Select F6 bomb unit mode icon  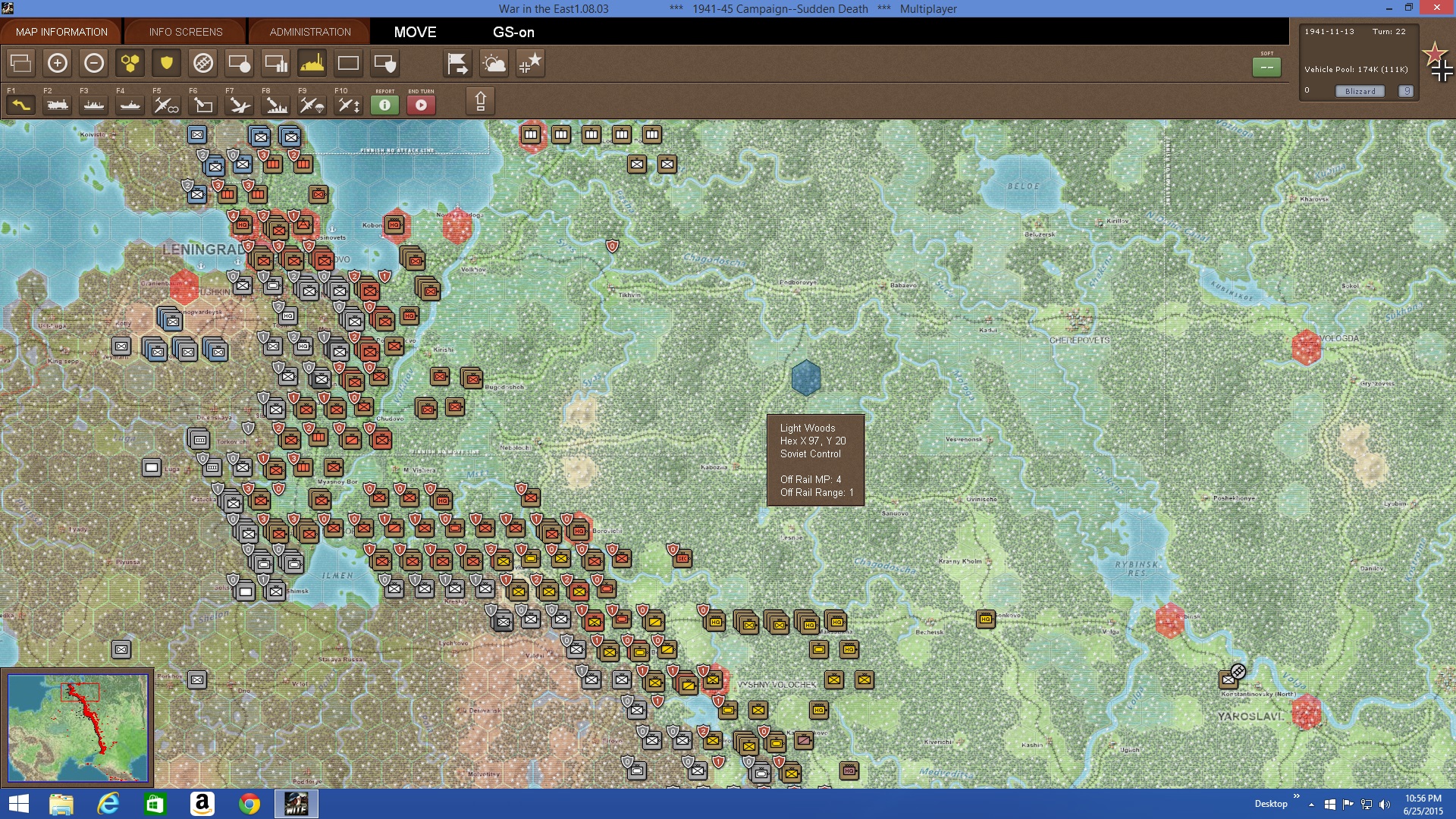click(202, 105)
